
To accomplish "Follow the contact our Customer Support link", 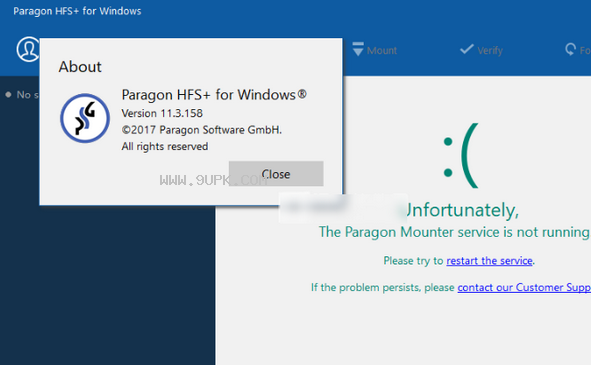I will 524,287.
